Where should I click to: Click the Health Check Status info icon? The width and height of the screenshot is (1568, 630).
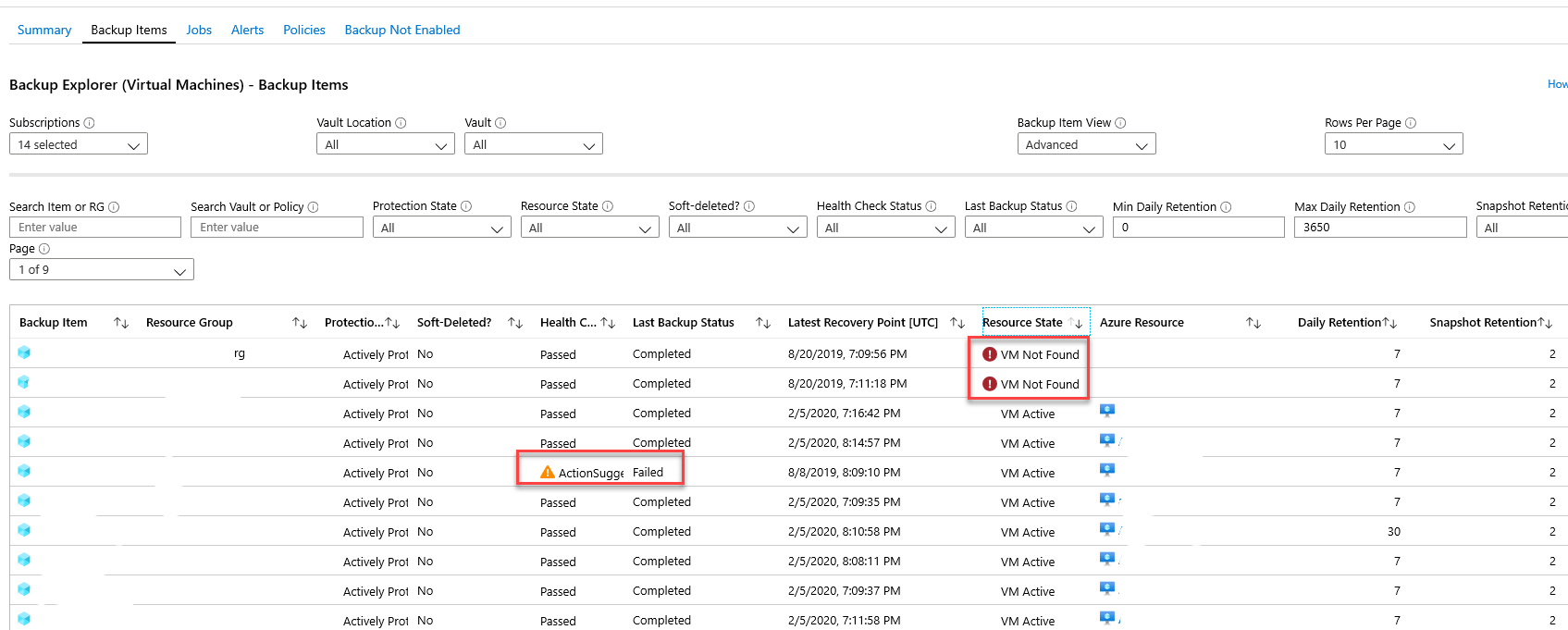click(932, 206)
